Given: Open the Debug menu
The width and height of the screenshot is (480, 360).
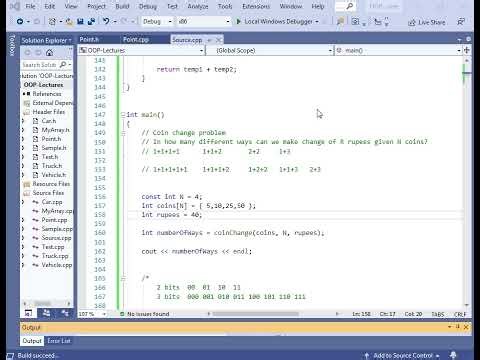Looking at the screenshot, I should click(148, 6).
